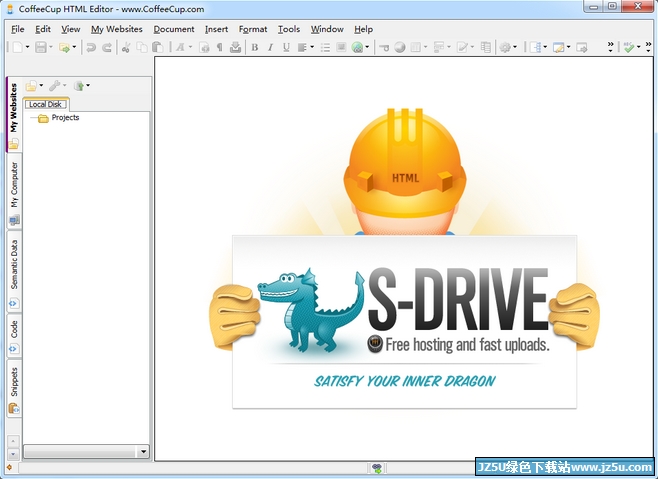Click the image insert icon beside list

pos(341,47)
